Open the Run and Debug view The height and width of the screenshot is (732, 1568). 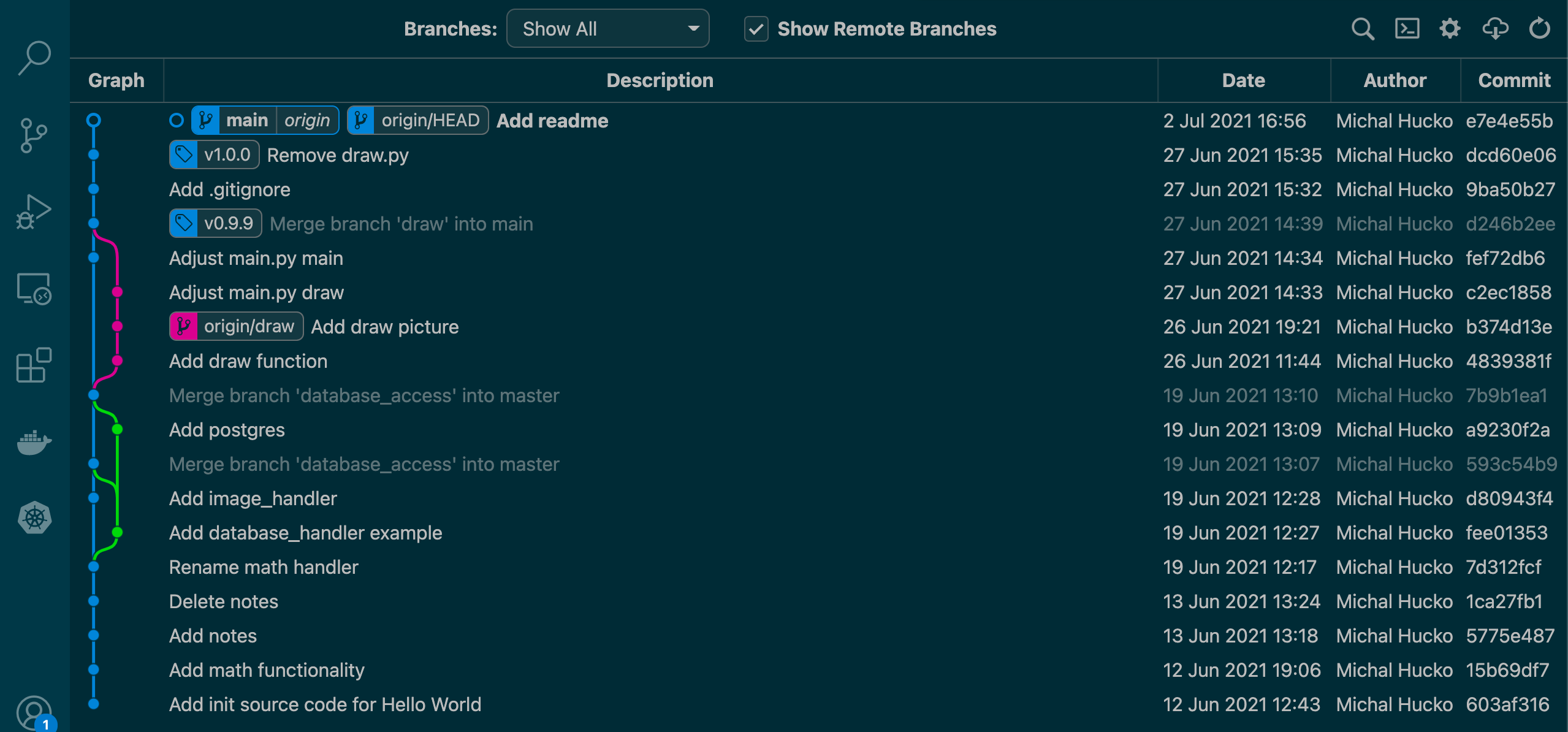point(34,212)
